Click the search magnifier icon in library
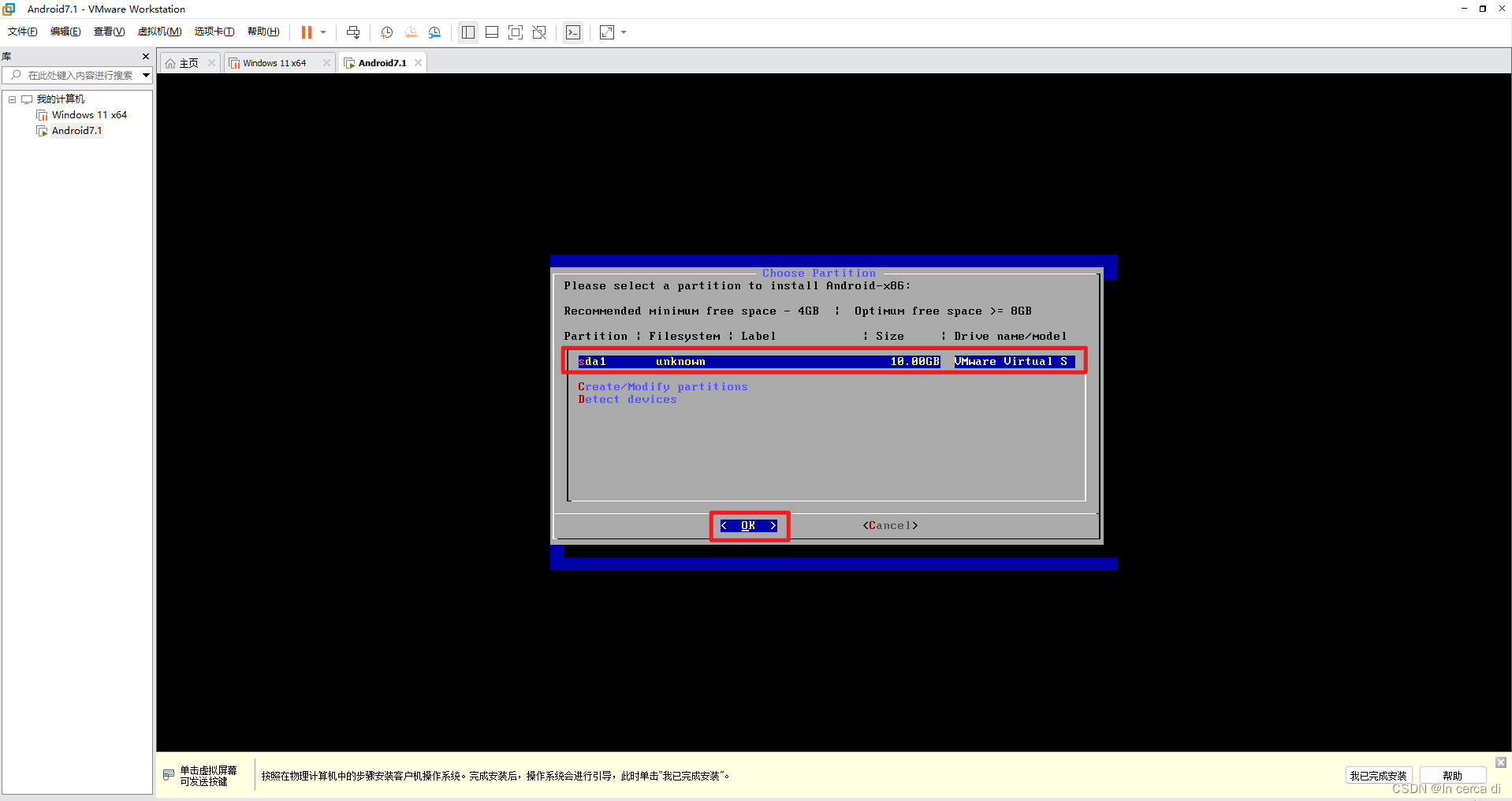 [x=16, y=76]
